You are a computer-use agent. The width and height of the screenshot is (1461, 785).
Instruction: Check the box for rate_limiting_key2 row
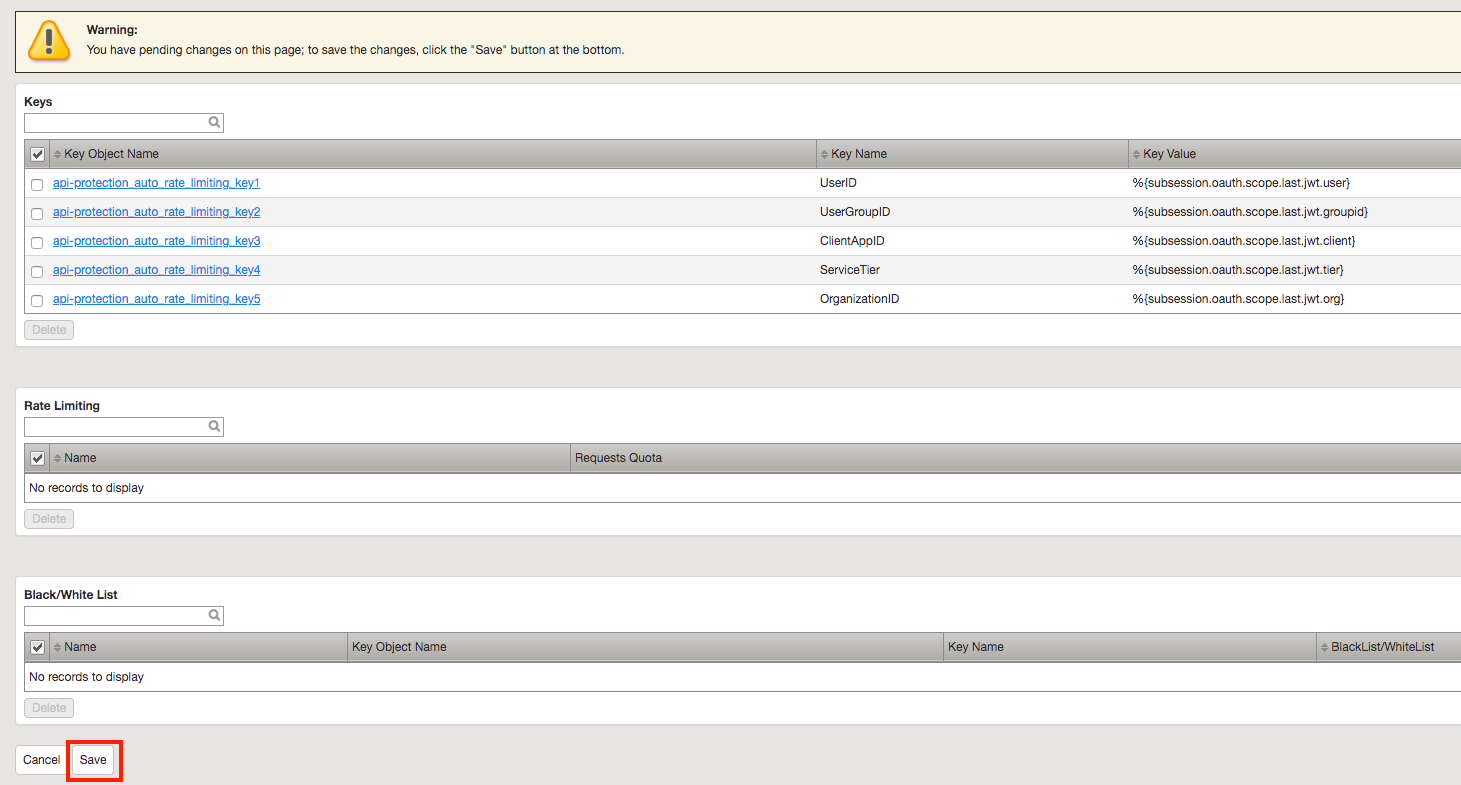click(x=37, y=213)
